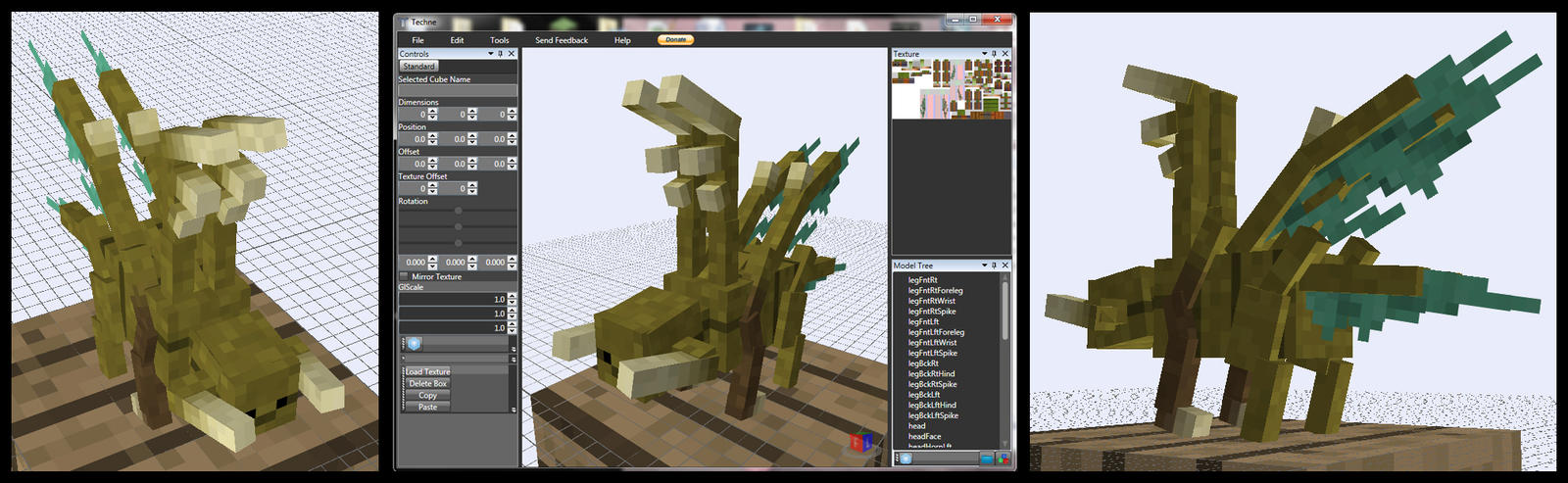
Task: Select headFace in Model Tree
Action: (924, 436)
